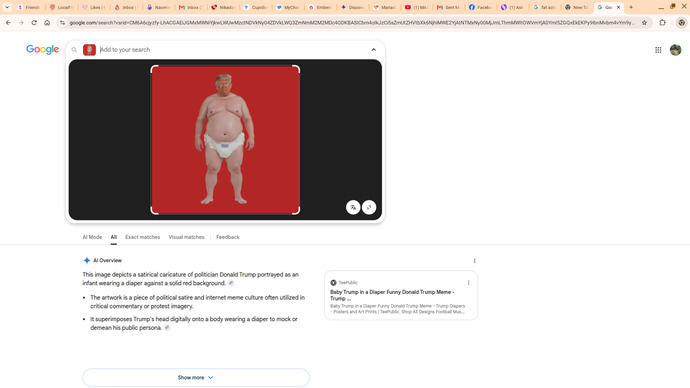Image resolution: width=690 pixels, height=388 pixels.
Task: Switch to the Friends tab
Action: (x=29, y=7)
